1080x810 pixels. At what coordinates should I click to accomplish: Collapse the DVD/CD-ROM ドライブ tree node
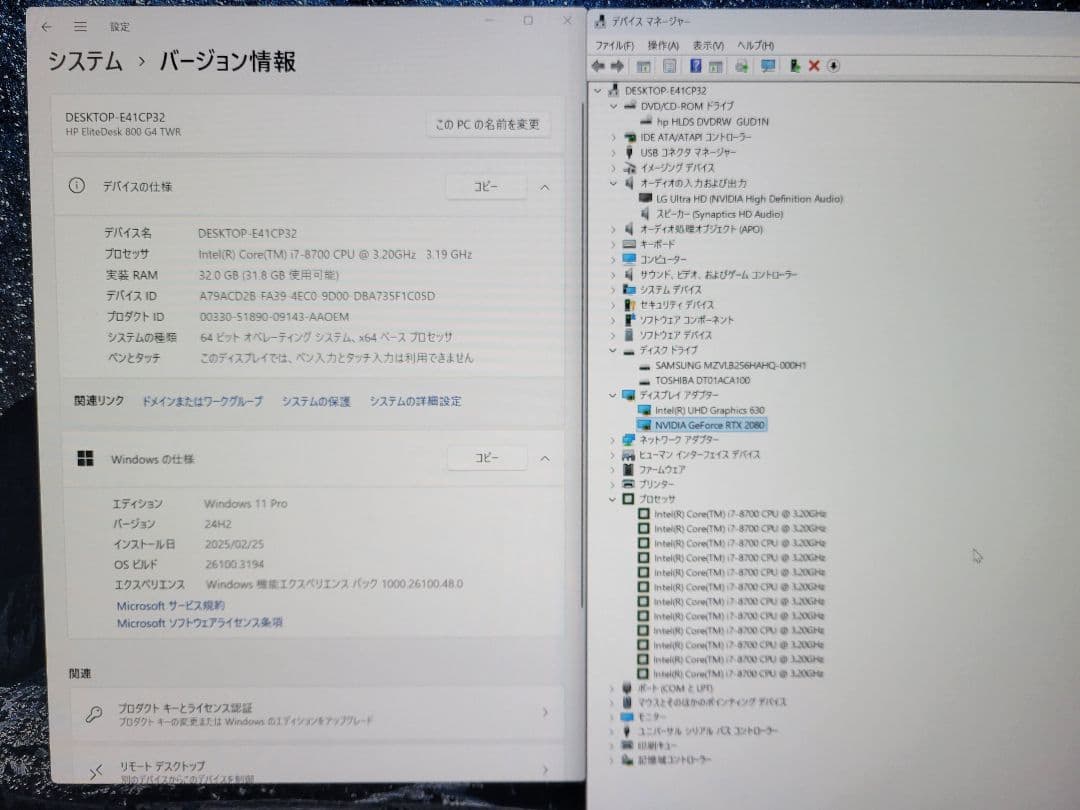(x=613, y=107)
